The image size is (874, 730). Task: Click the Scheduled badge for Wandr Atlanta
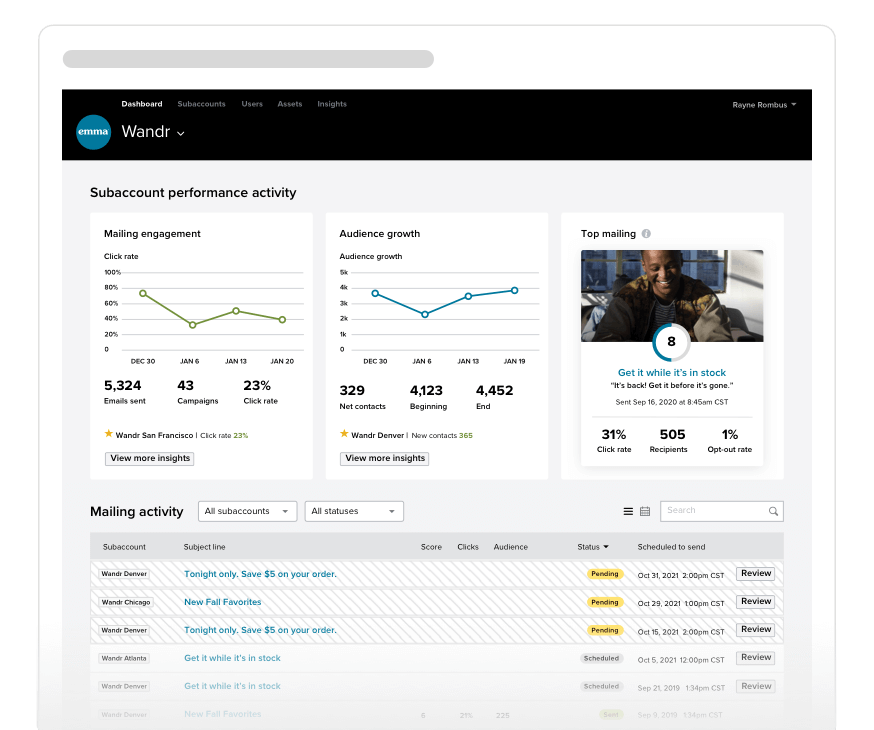(601, 658)
